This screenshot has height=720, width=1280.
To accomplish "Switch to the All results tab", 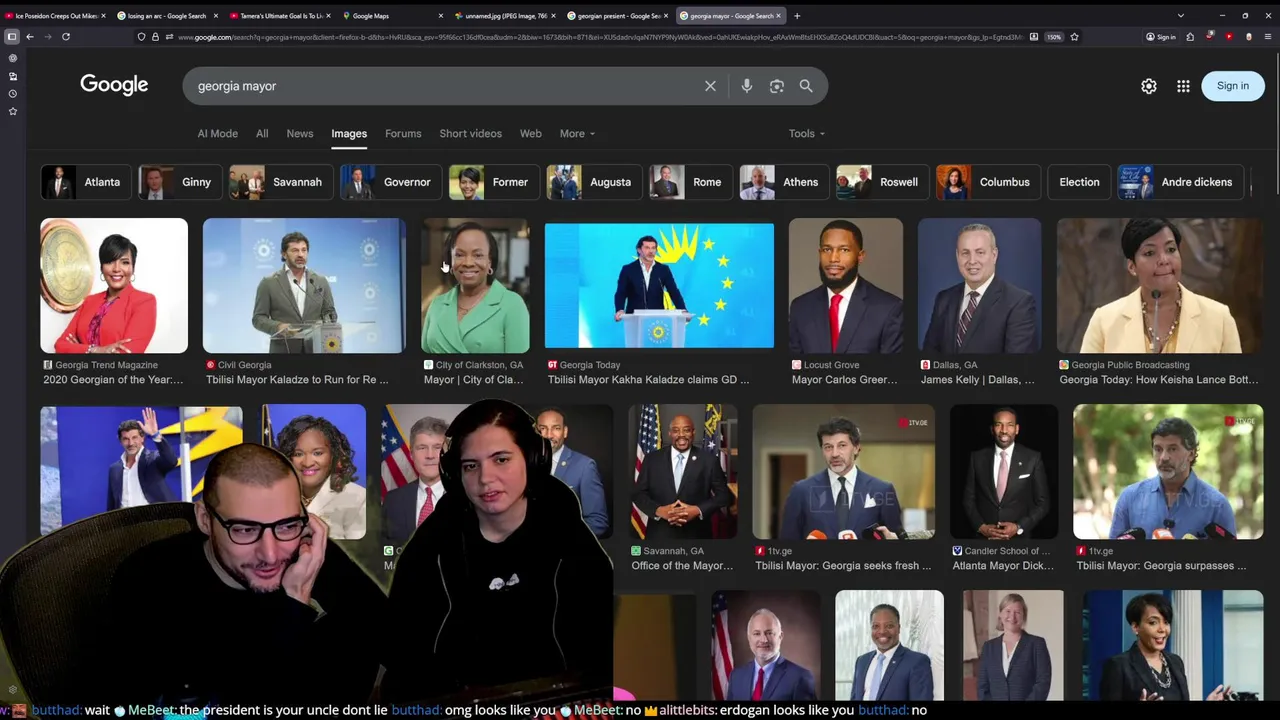I will click(262, 133).
